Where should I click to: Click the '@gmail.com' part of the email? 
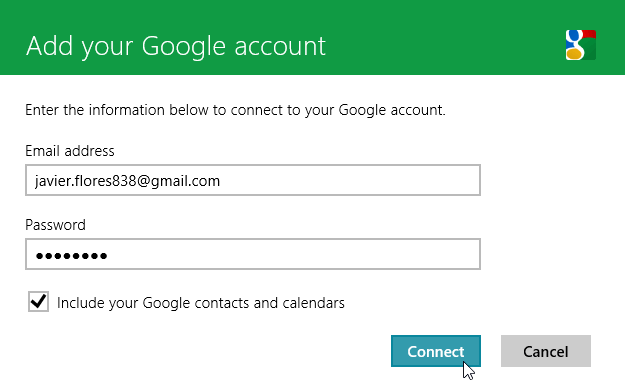click(179, 181)
